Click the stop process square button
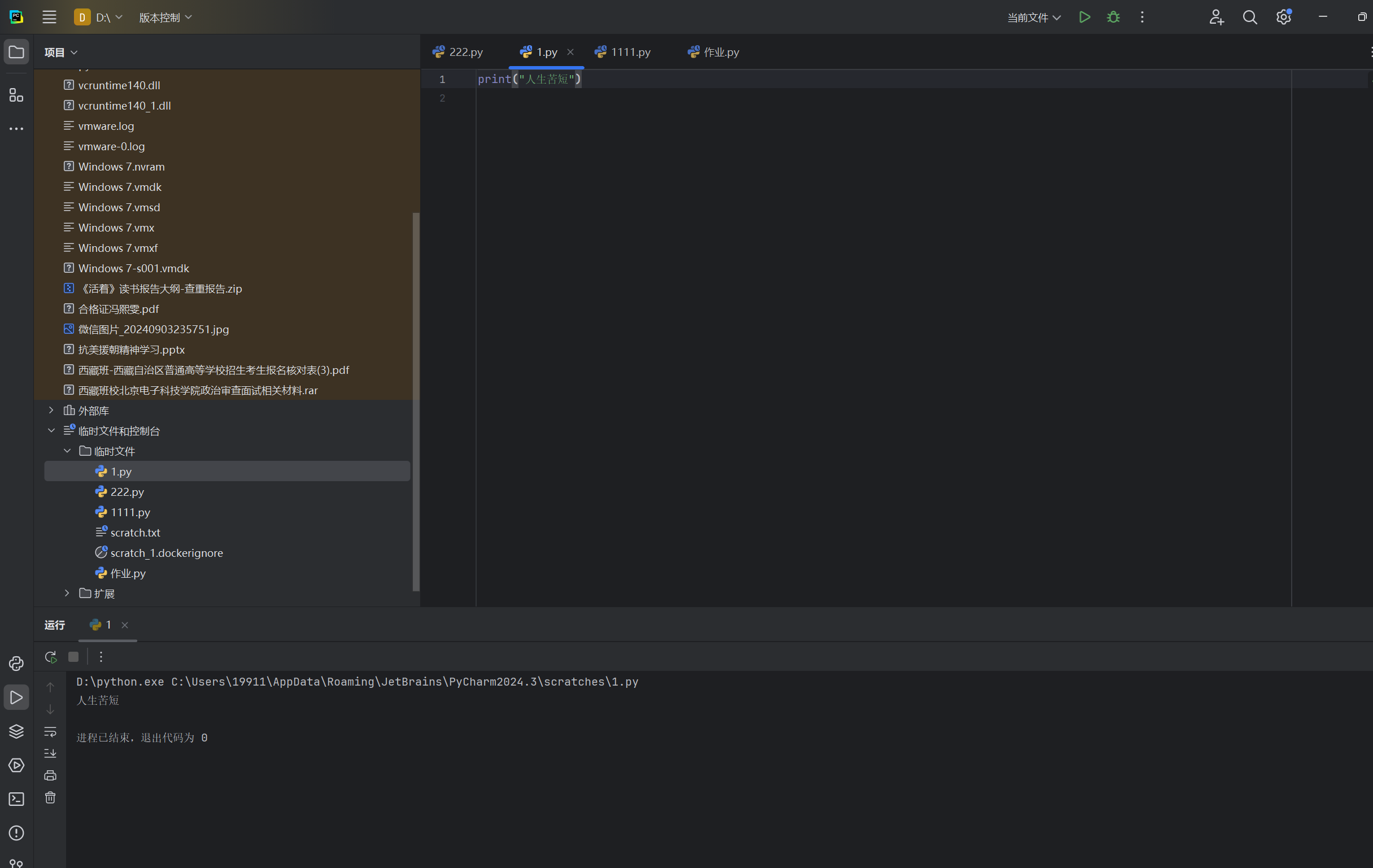Viewport: 1373px width, 868px height. 73,657
